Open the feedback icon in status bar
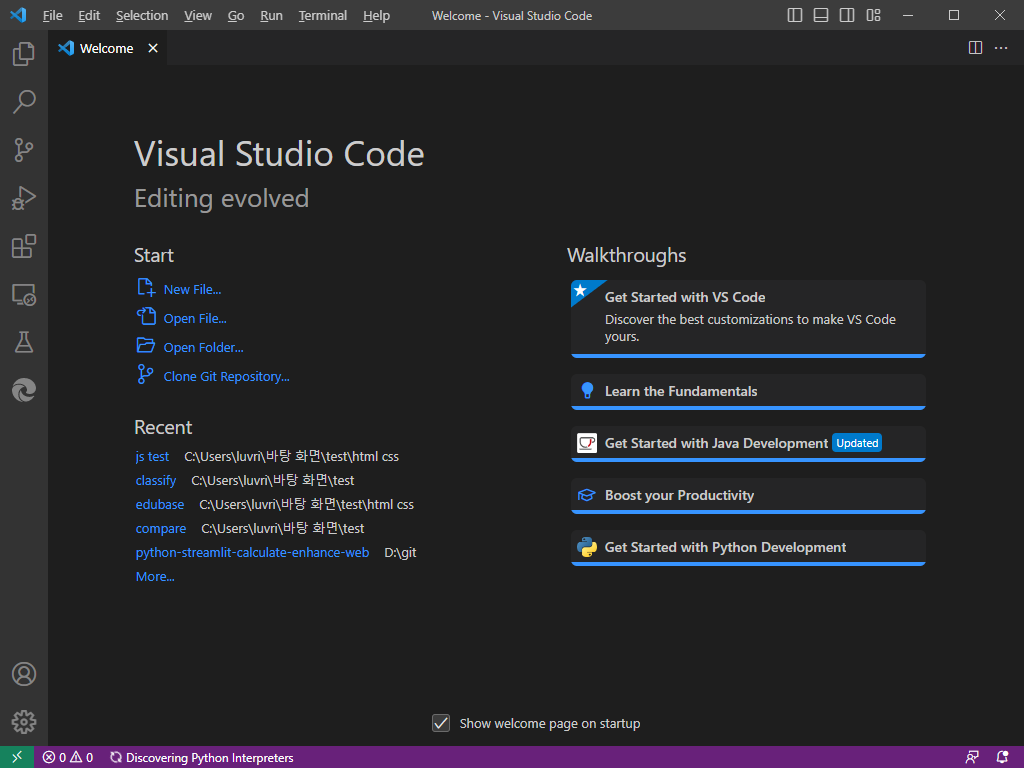Viewport: 1024px width, 768px height. (972, 758)
